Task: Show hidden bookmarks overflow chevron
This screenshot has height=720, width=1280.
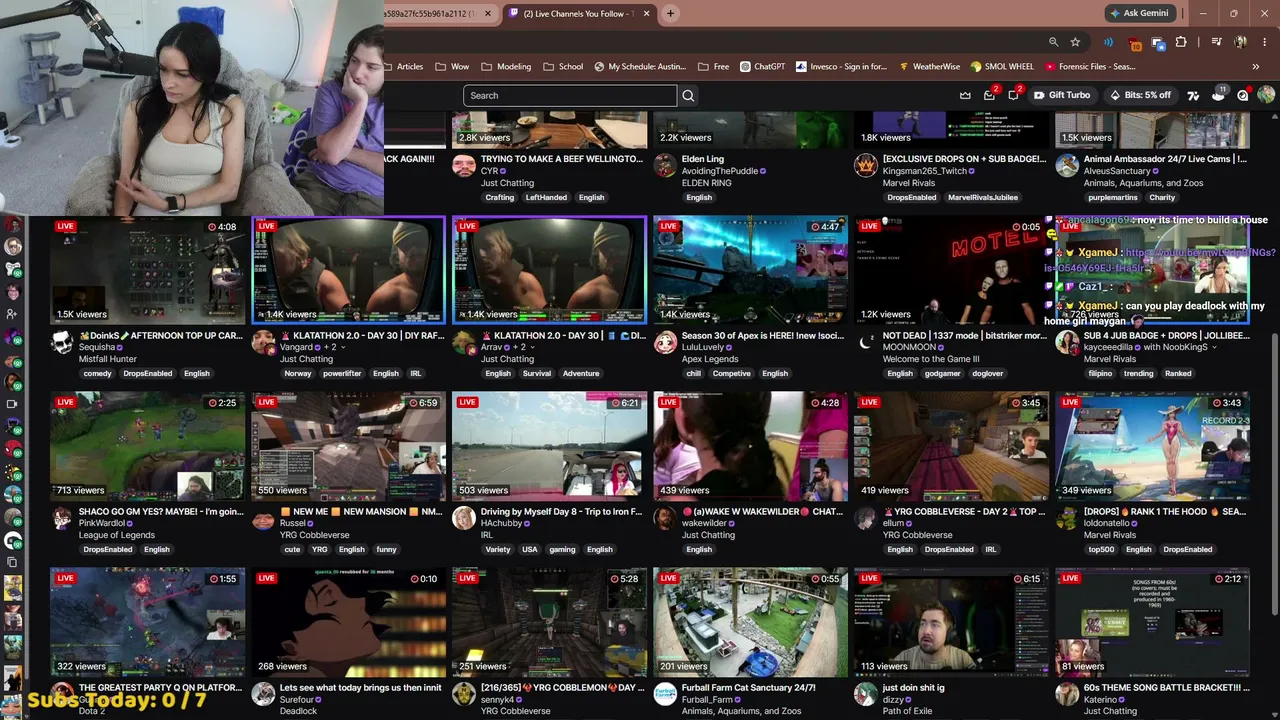Action: point(1255,67)
